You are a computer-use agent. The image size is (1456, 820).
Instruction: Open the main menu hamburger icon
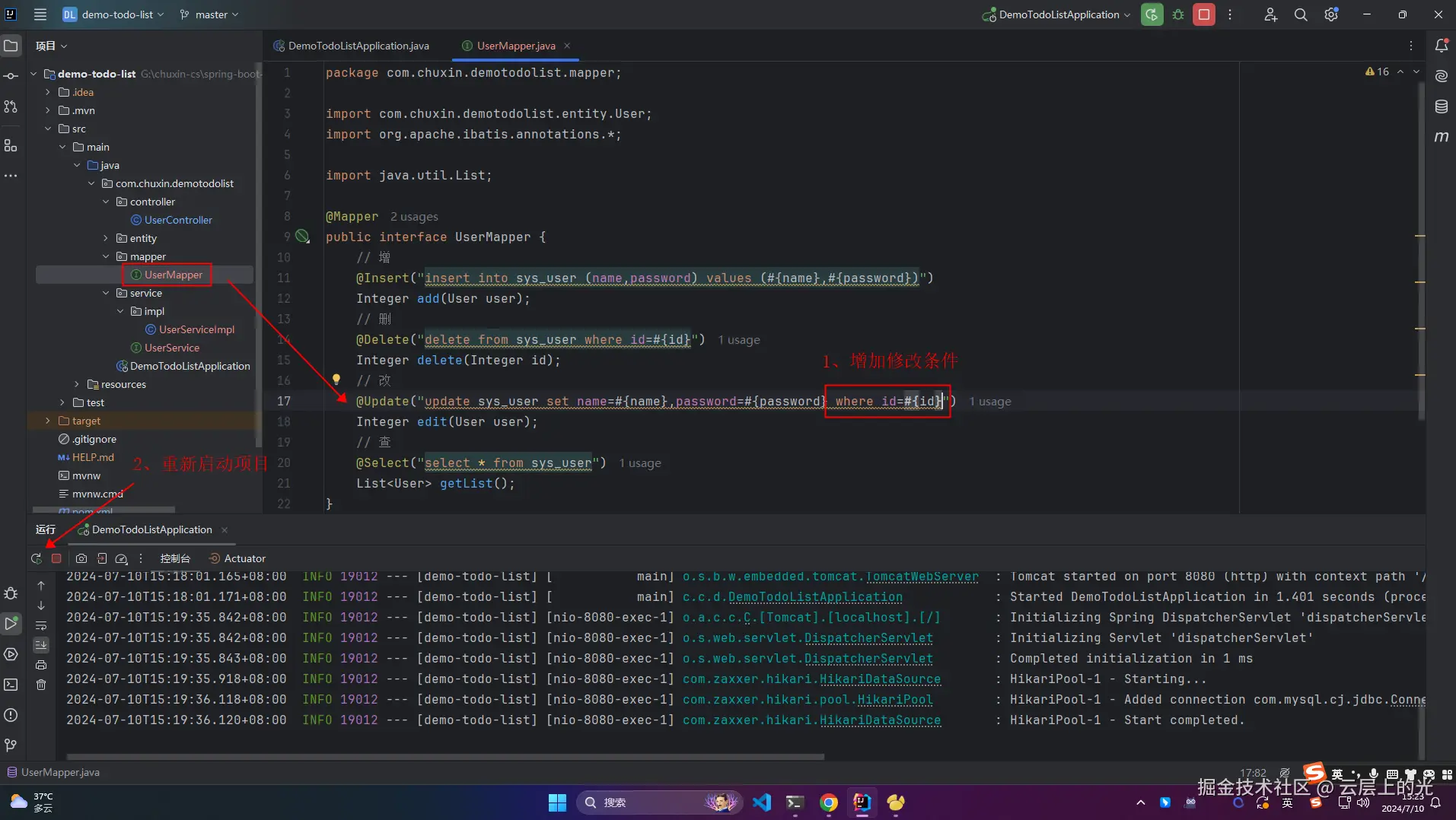click(40, 14)
